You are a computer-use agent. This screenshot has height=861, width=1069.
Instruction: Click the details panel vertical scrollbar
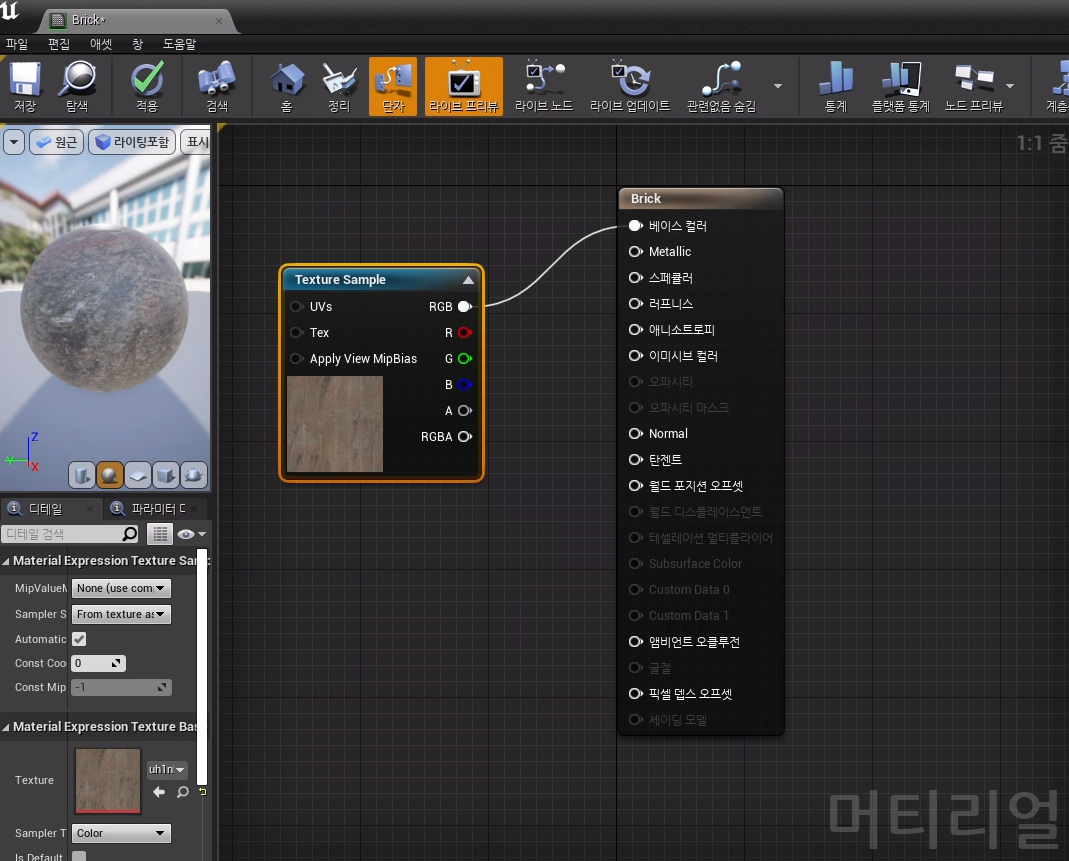(x=202, y=665)
